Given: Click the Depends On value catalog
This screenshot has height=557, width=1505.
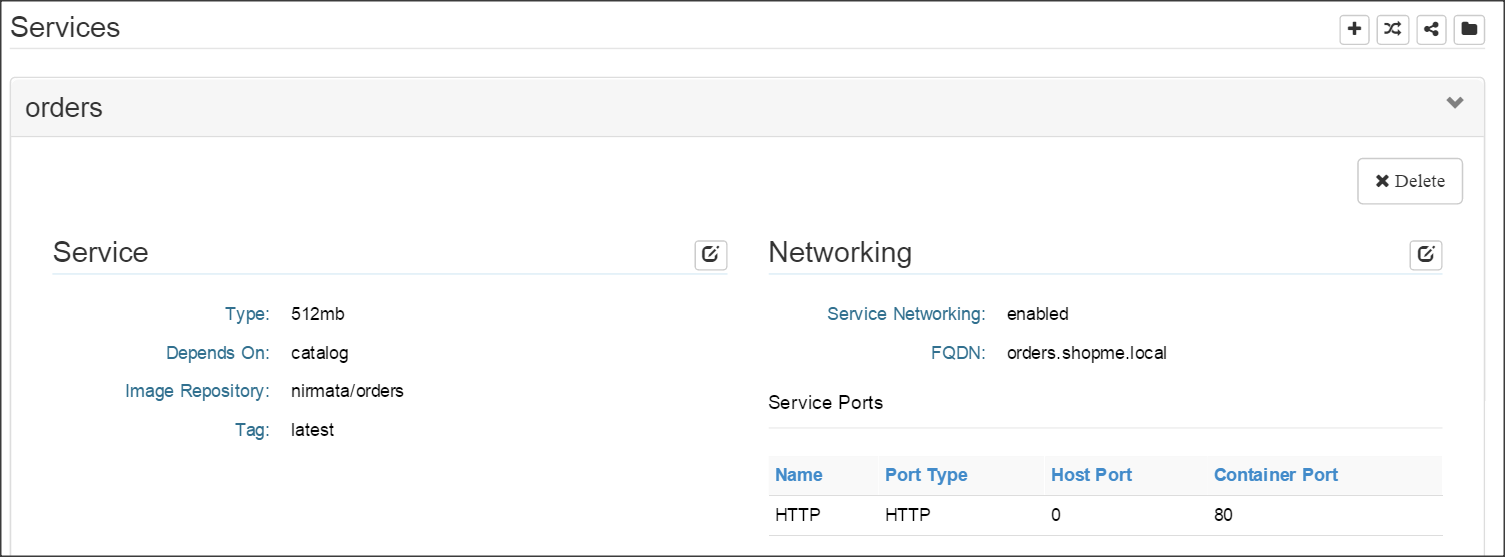Looking at the screenshot, I should pyautogui.click(x=319, y=353).
